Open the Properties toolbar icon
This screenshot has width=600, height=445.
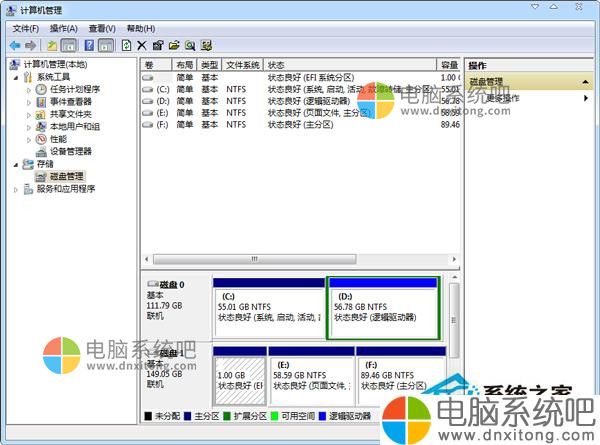pyautogui.click(x=158, y=46)
